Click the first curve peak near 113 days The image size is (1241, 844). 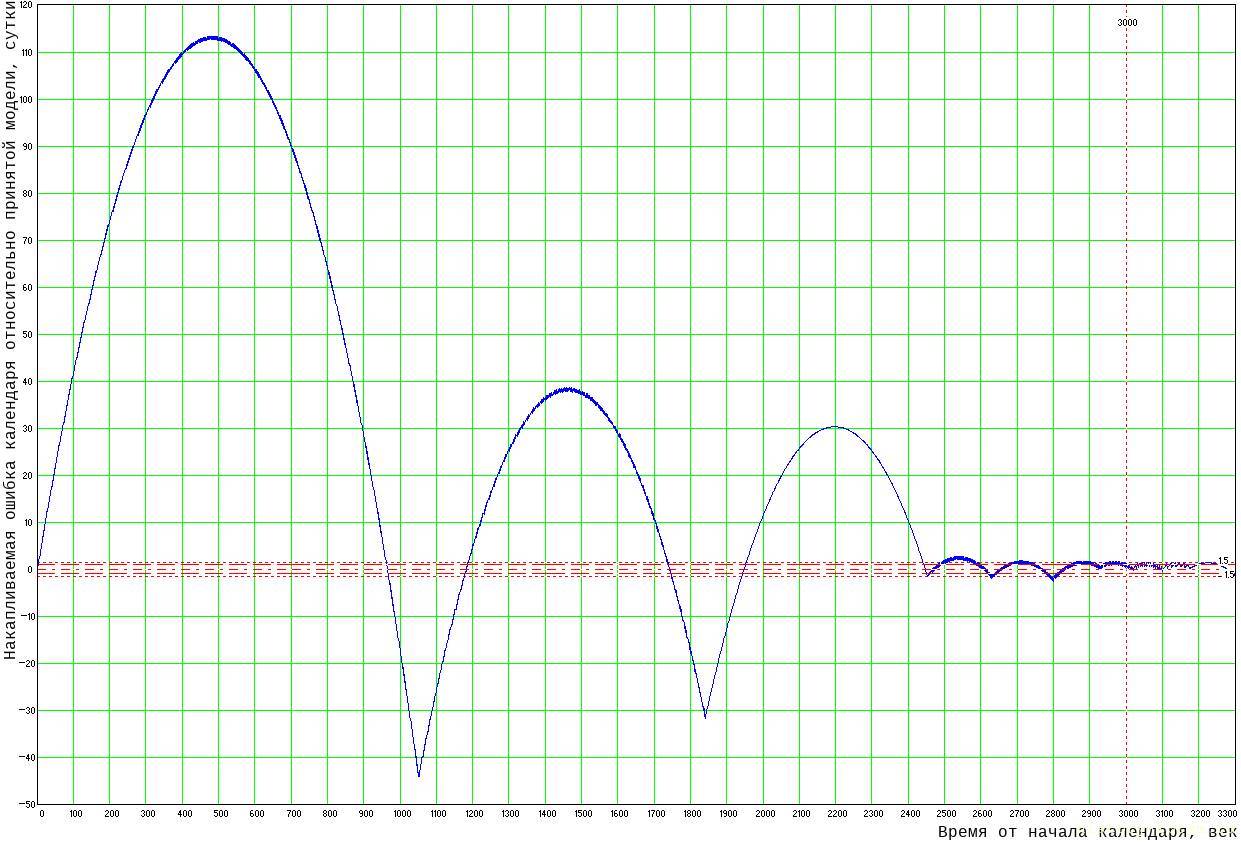(212, 38)
